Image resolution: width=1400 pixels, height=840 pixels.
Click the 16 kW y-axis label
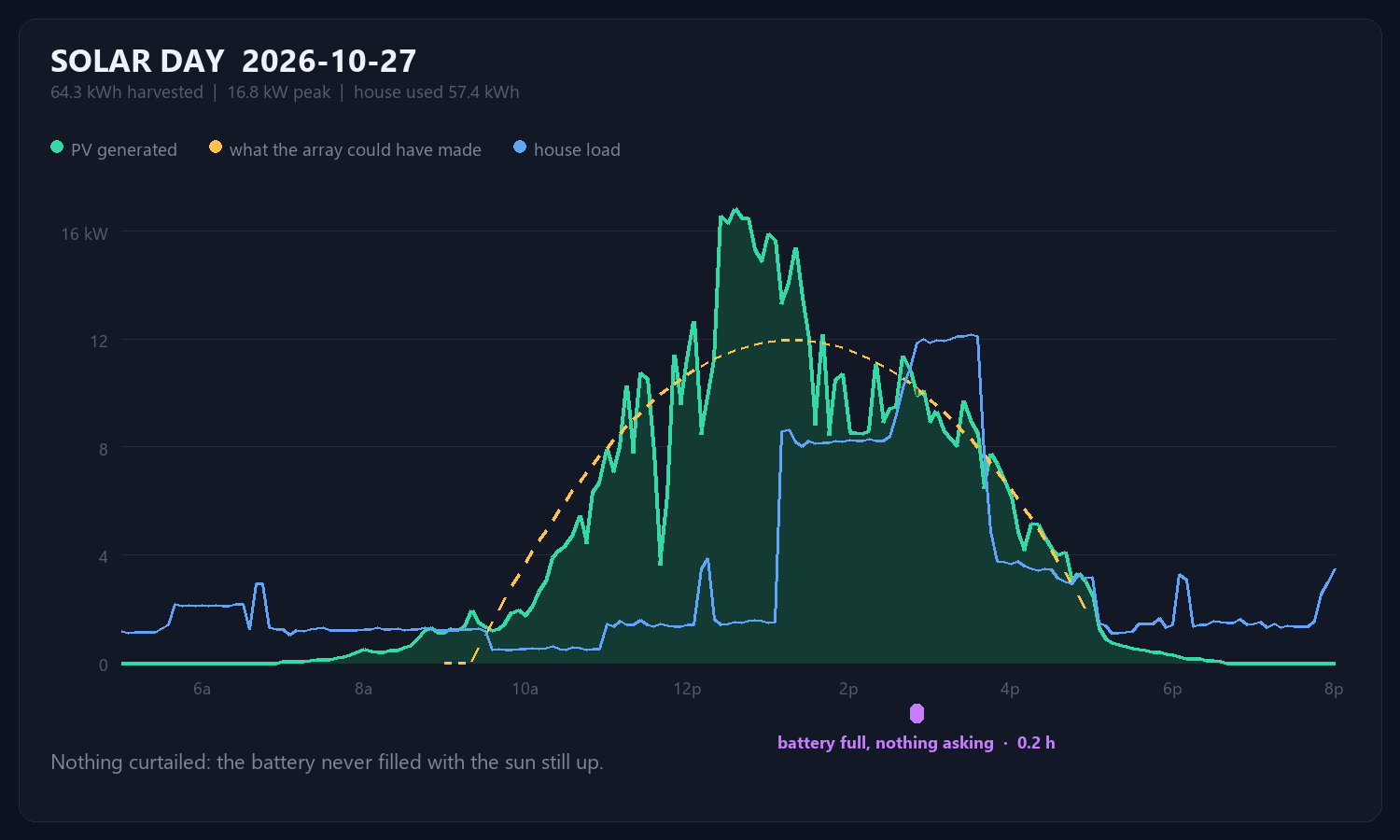pos(84,234)
